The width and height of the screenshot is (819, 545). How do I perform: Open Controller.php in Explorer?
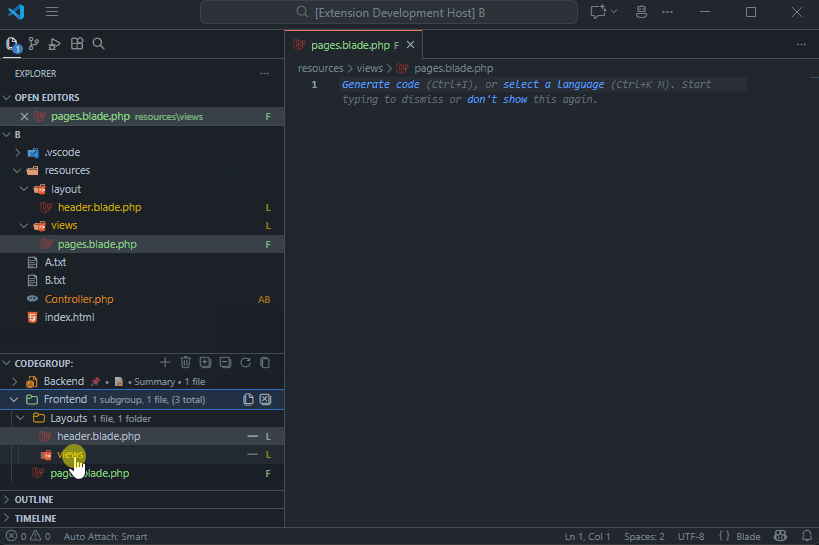point(79,299)
